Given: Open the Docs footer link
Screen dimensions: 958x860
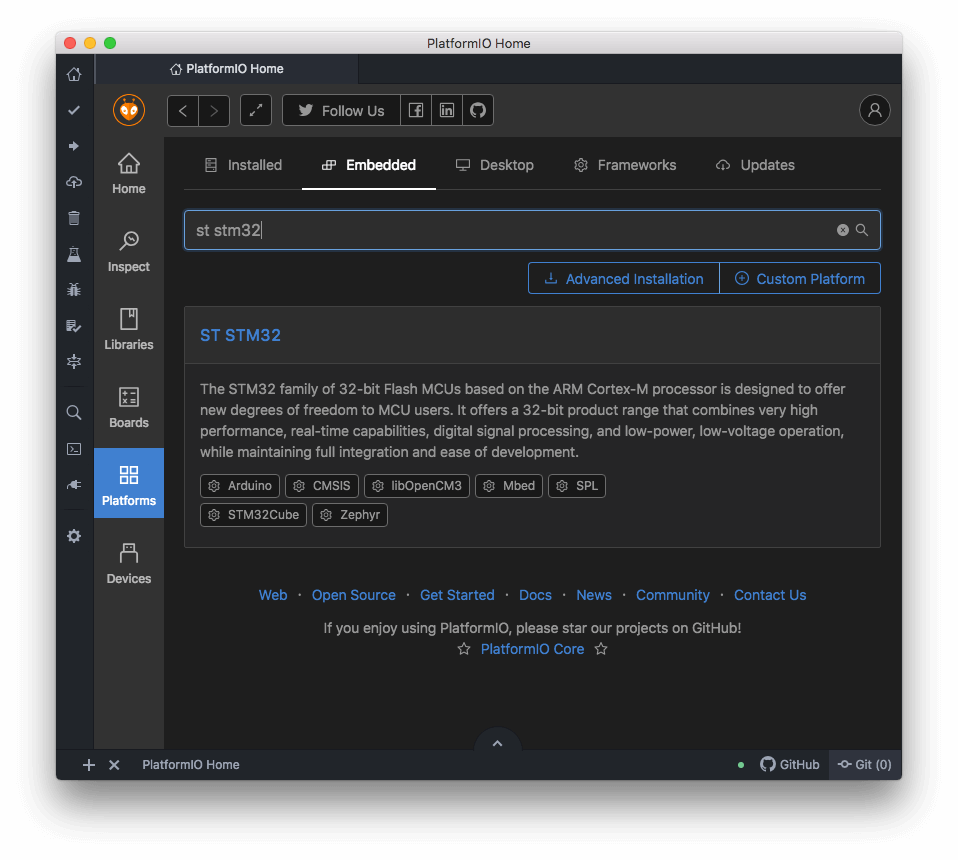Looking at the screenshot, I should [535, 595].
